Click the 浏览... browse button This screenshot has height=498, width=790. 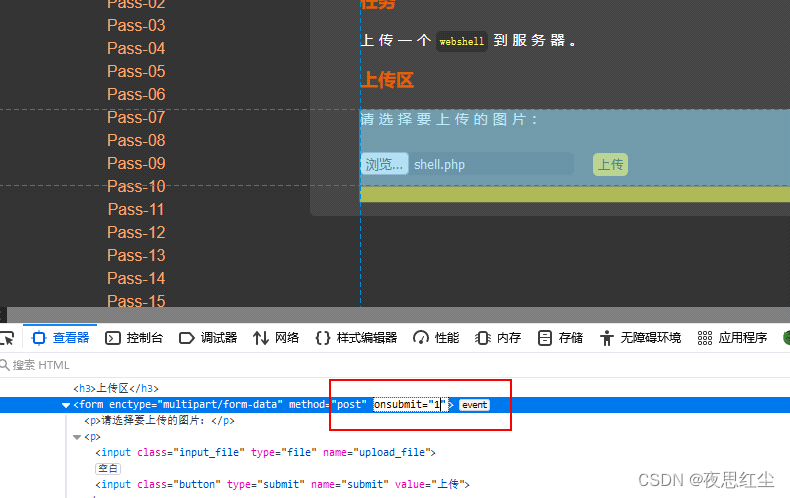(384, 164)
